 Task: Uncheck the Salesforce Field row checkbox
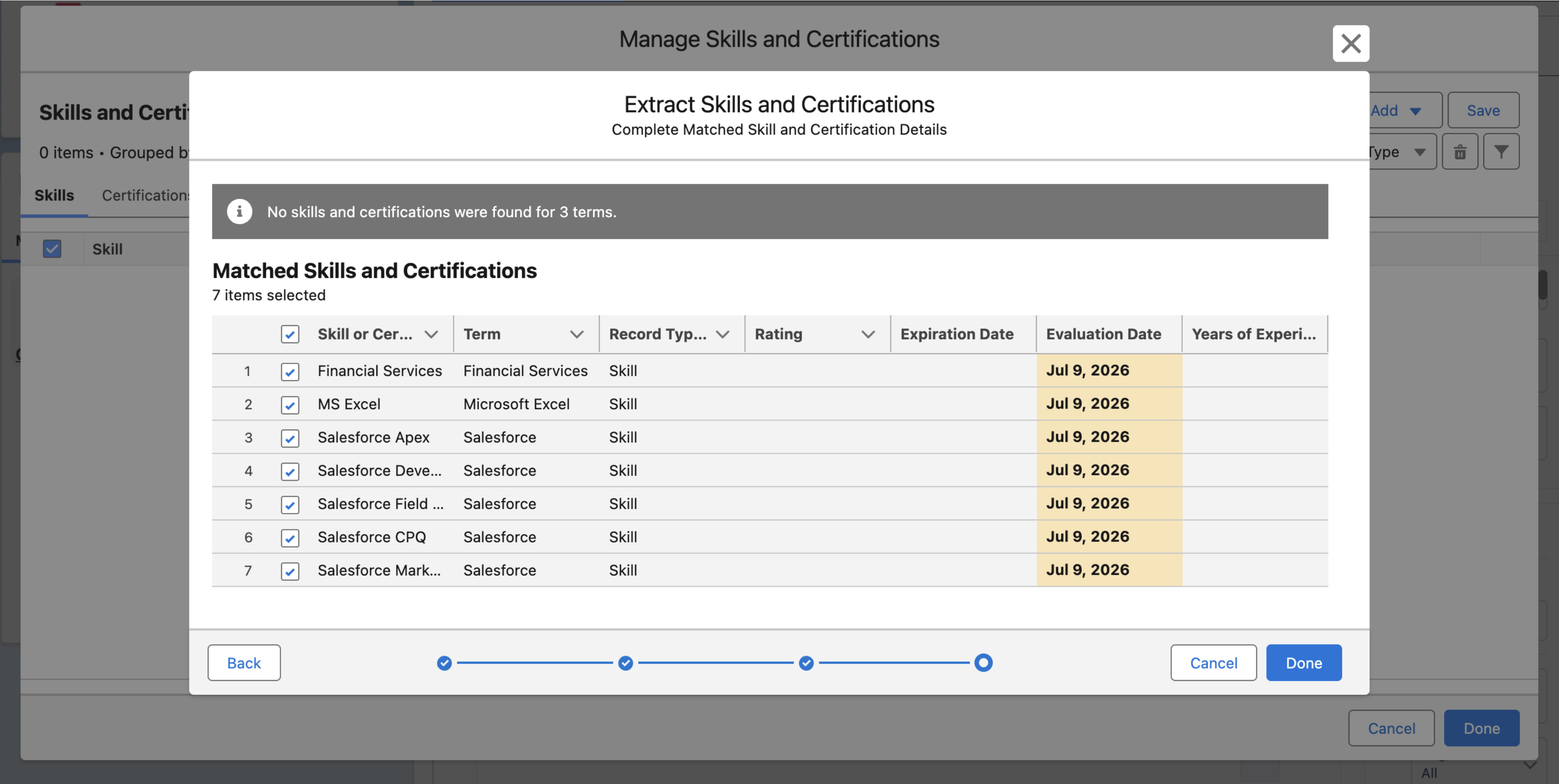pyautogui.click(x=290, y=504)
